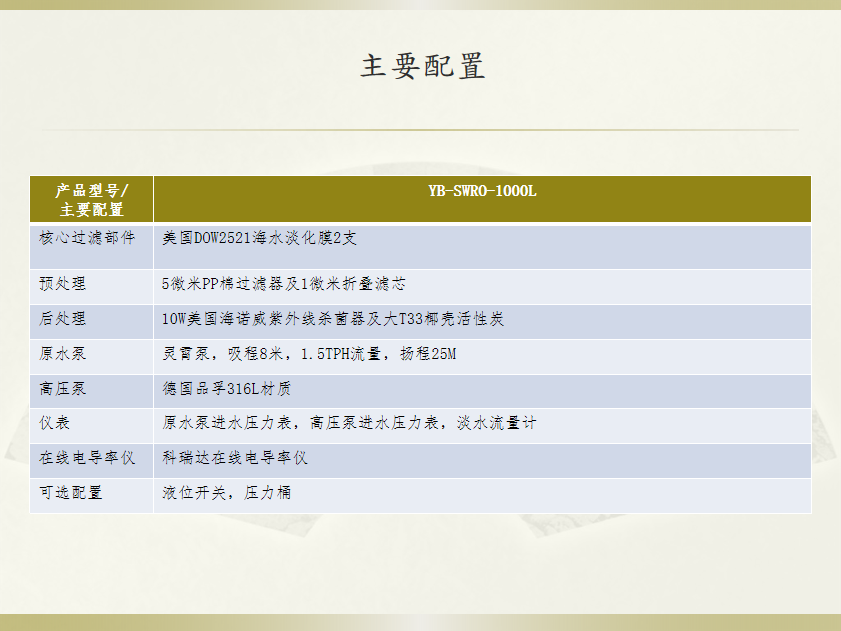
Task: Select the 产品型号/主要配置 header cell
Action: [91, 199]
